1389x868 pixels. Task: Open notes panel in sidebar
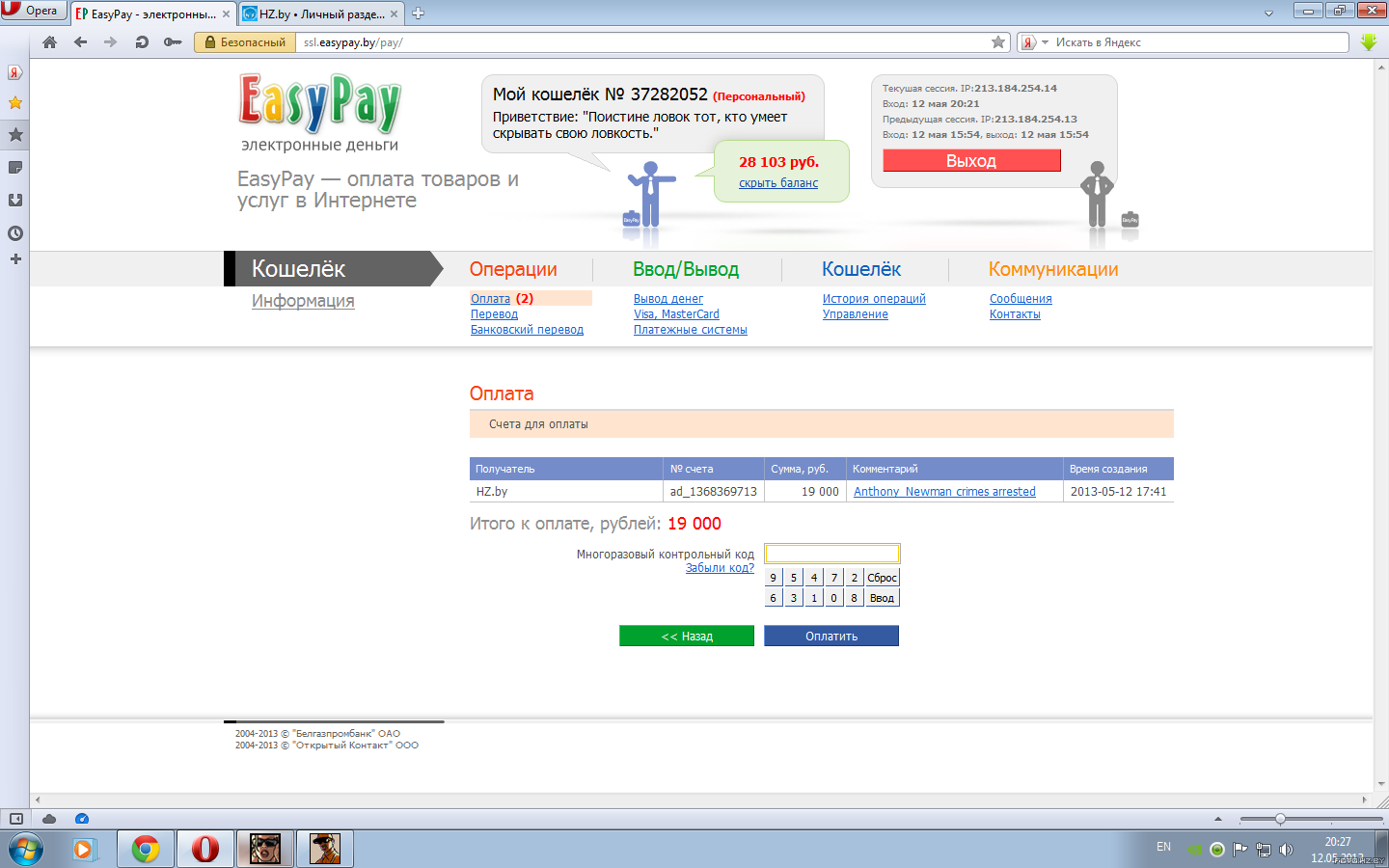pos(14,168)
